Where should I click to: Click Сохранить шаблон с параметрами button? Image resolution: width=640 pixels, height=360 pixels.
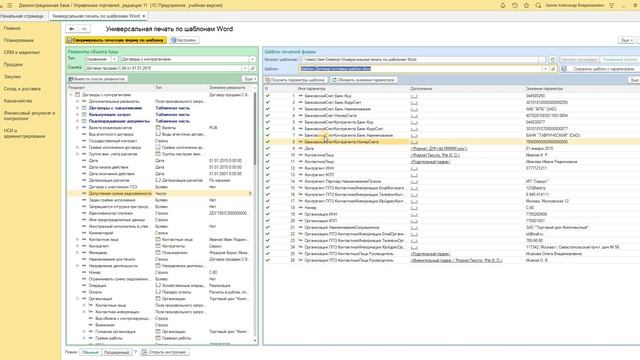click(x=600, y=69)
